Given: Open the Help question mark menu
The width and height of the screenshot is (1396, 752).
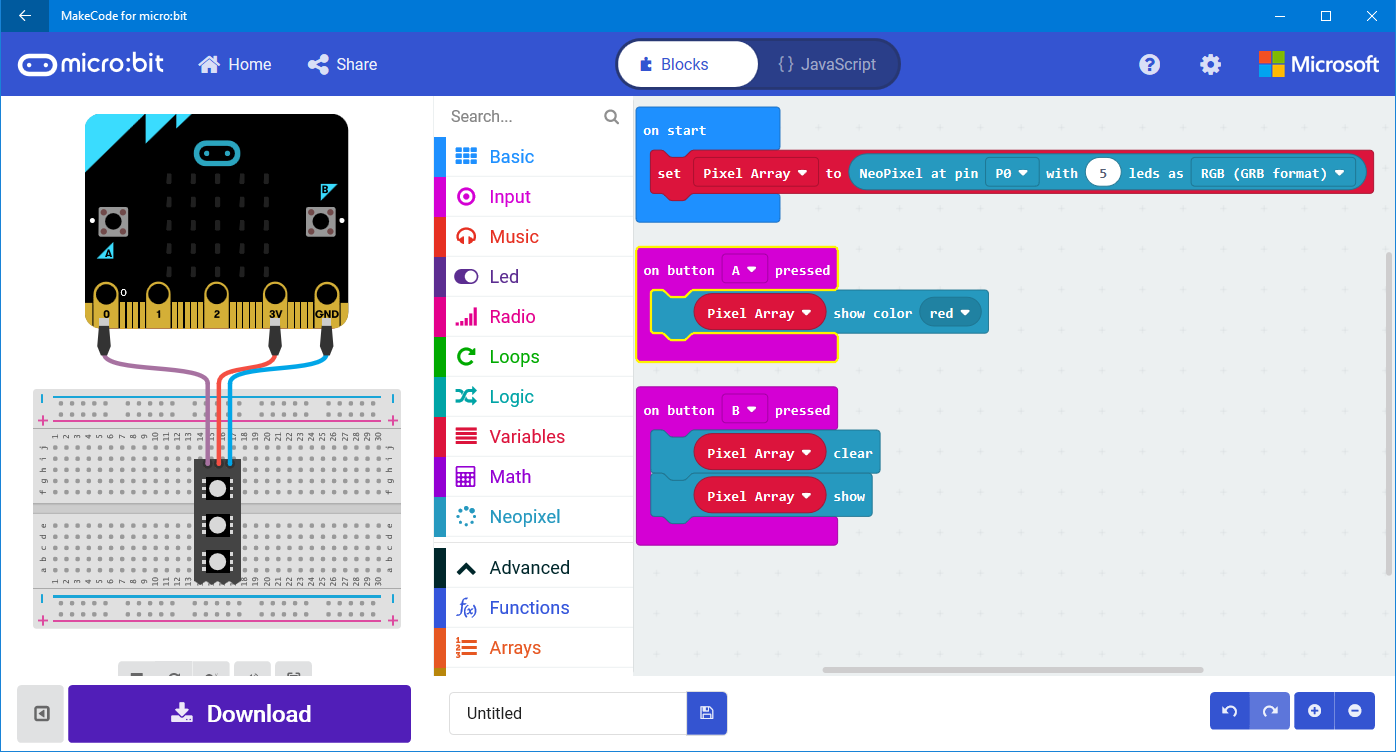Looking at the screenshot, I should [x=1149, y=64].
